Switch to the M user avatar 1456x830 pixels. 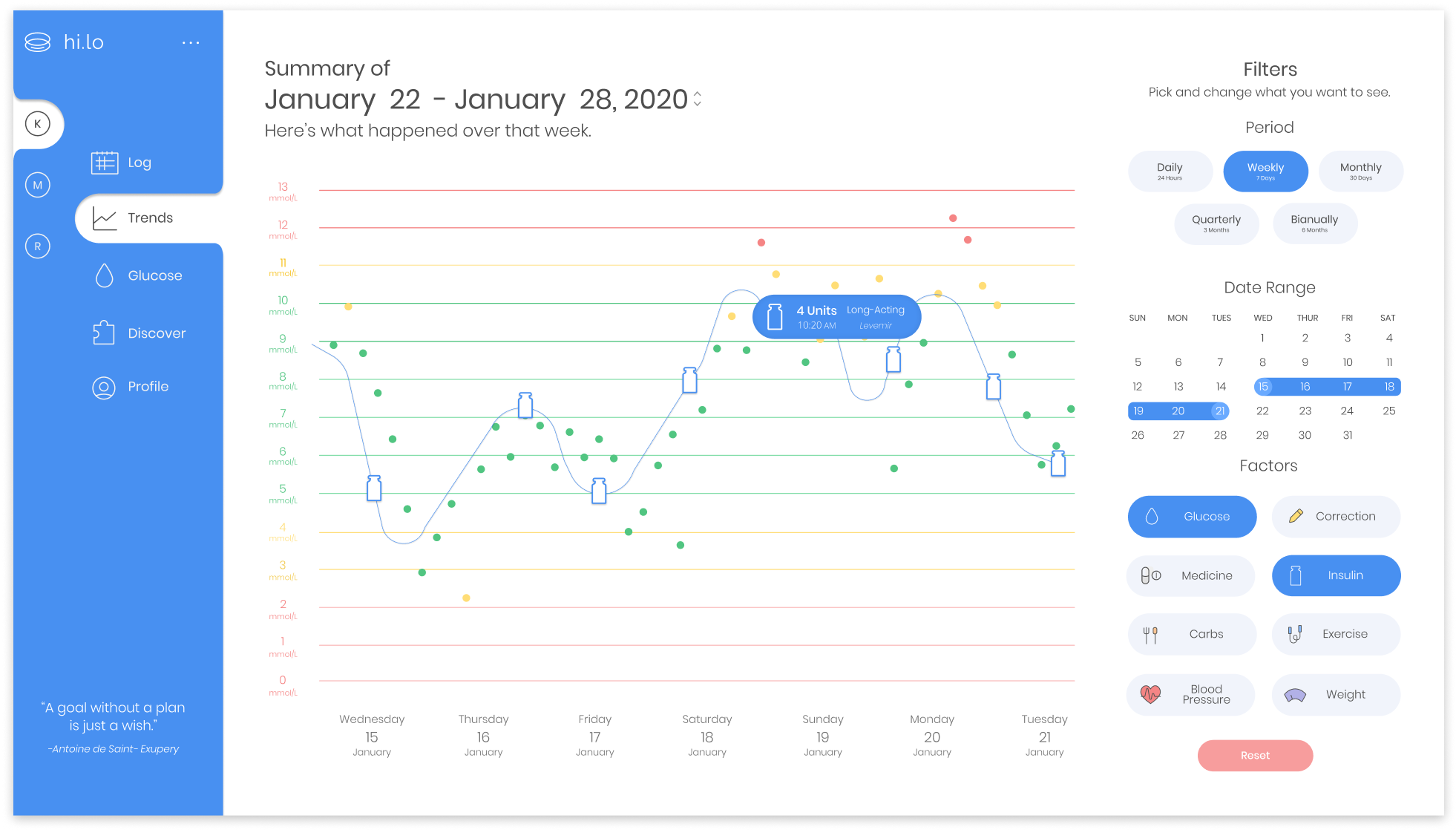click(x=38, y=185)
